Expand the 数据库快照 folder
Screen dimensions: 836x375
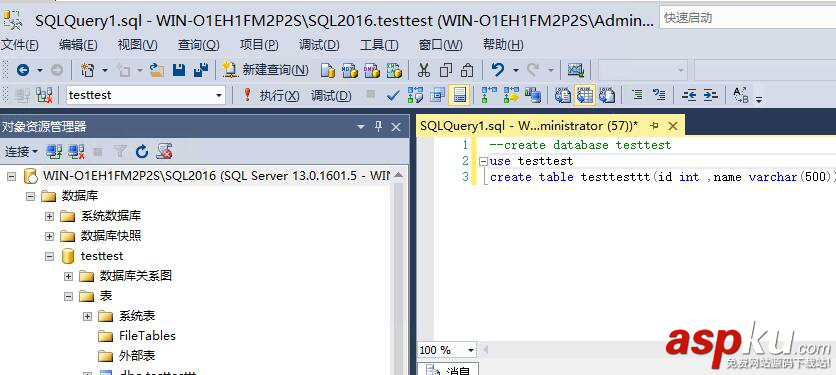tap(50, 236)
